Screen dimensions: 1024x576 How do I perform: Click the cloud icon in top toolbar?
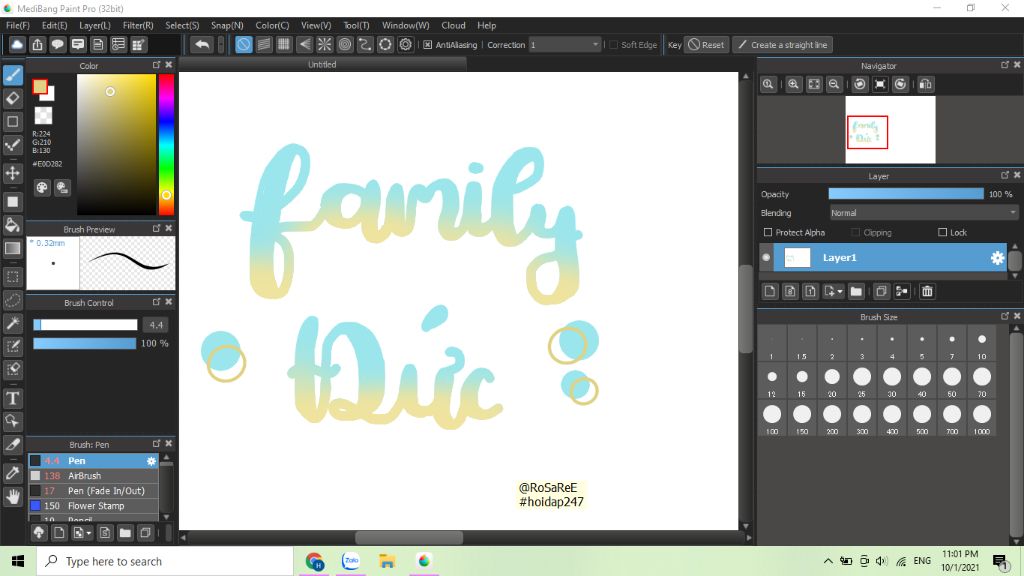[x=17, y=44]
